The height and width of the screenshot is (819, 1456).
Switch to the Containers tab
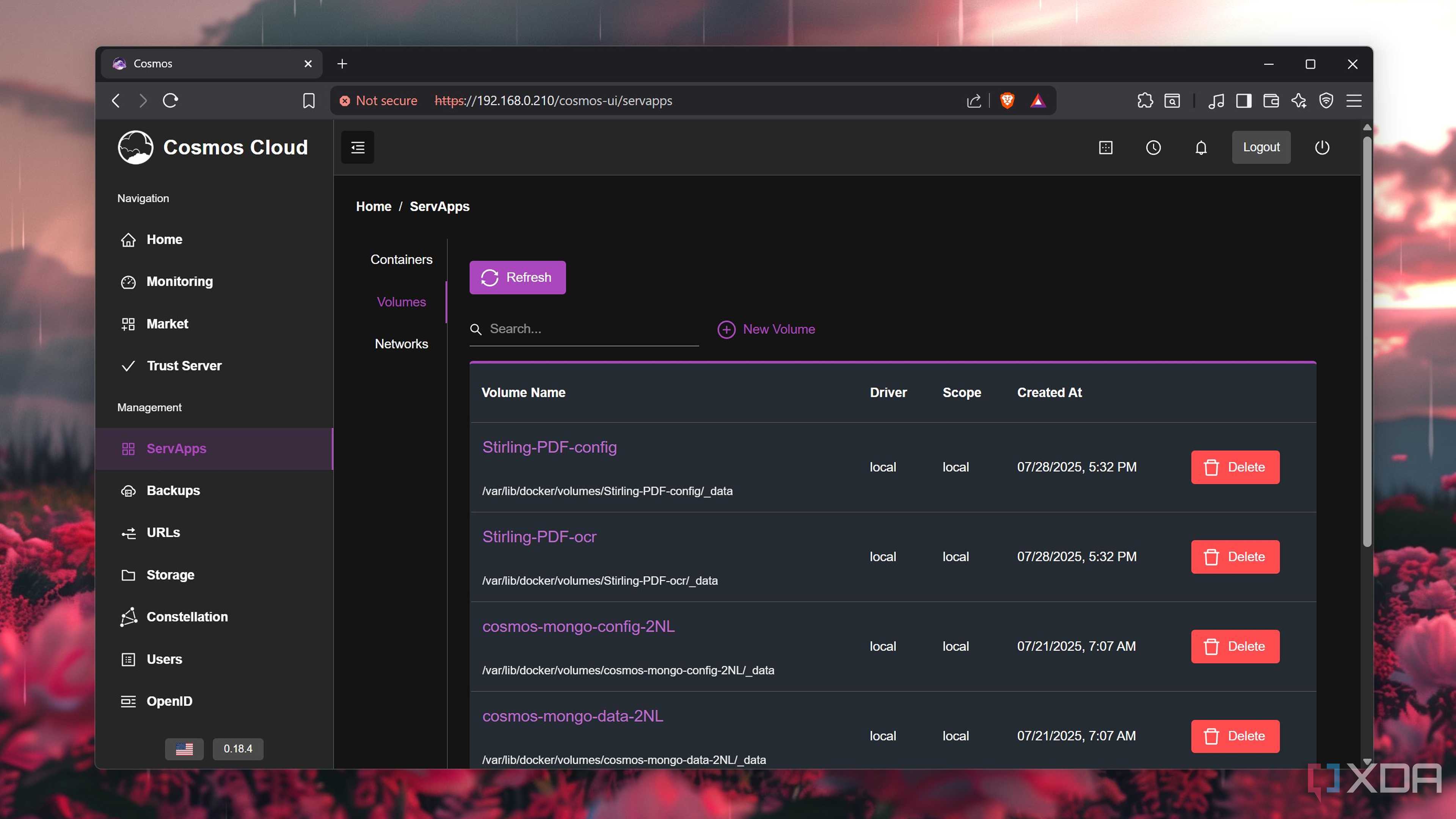coord(401,259)
